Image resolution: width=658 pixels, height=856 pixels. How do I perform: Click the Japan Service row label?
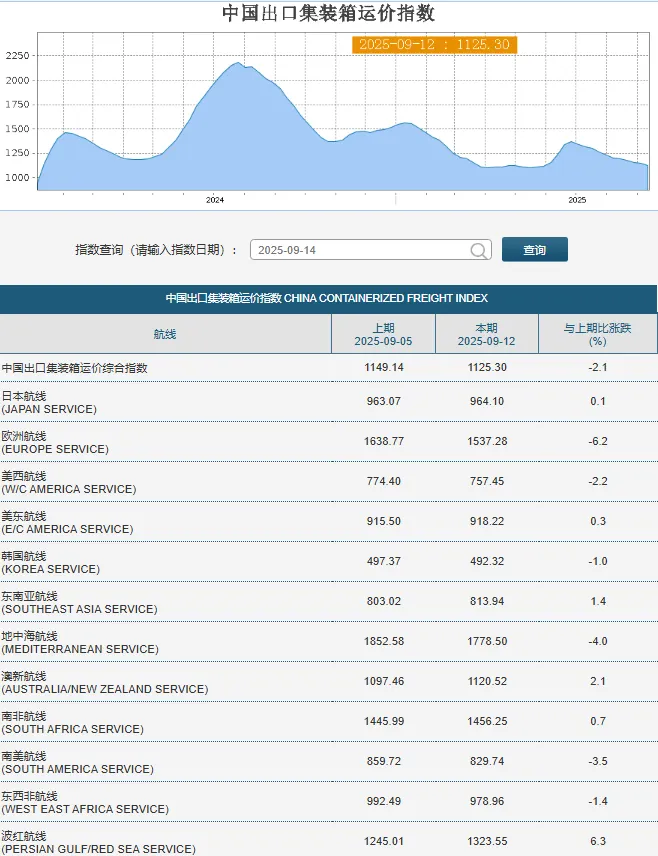(49, 402)
